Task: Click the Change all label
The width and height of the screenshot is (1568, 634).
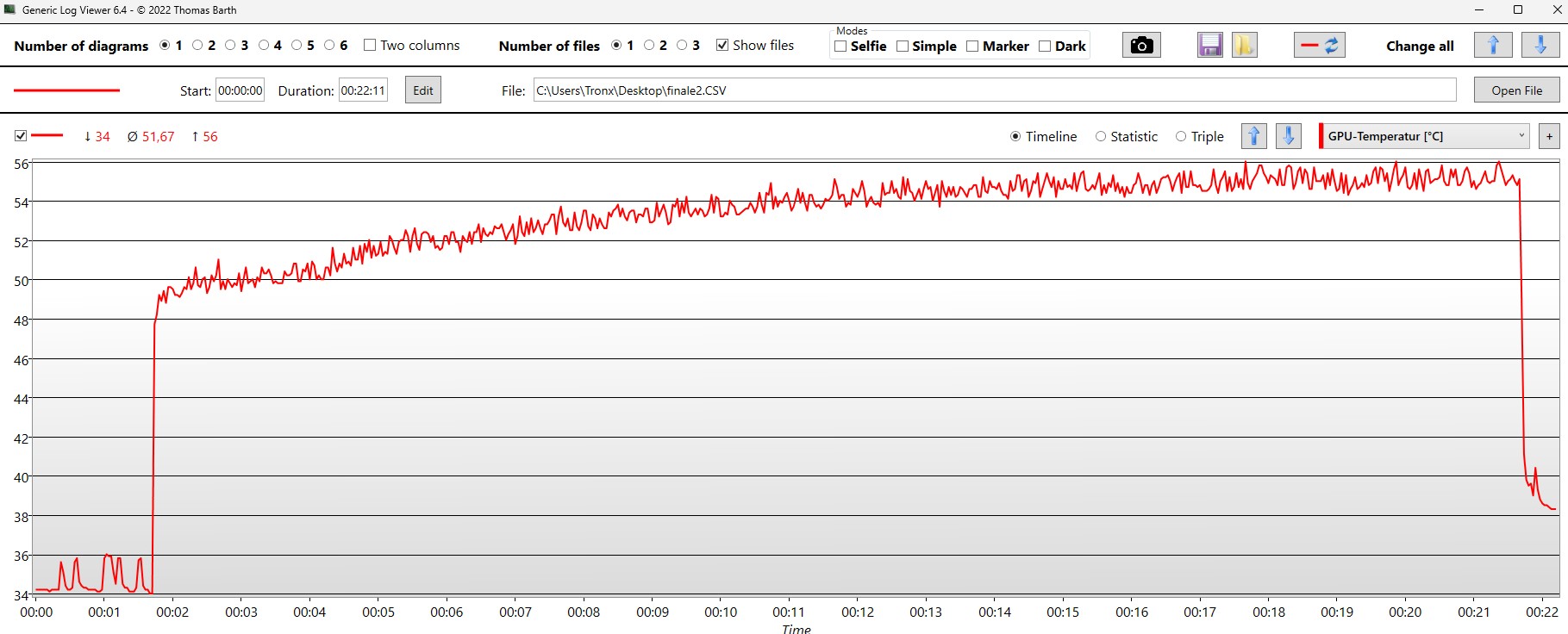Action: pyautogui.click(x=1420, y=47)
